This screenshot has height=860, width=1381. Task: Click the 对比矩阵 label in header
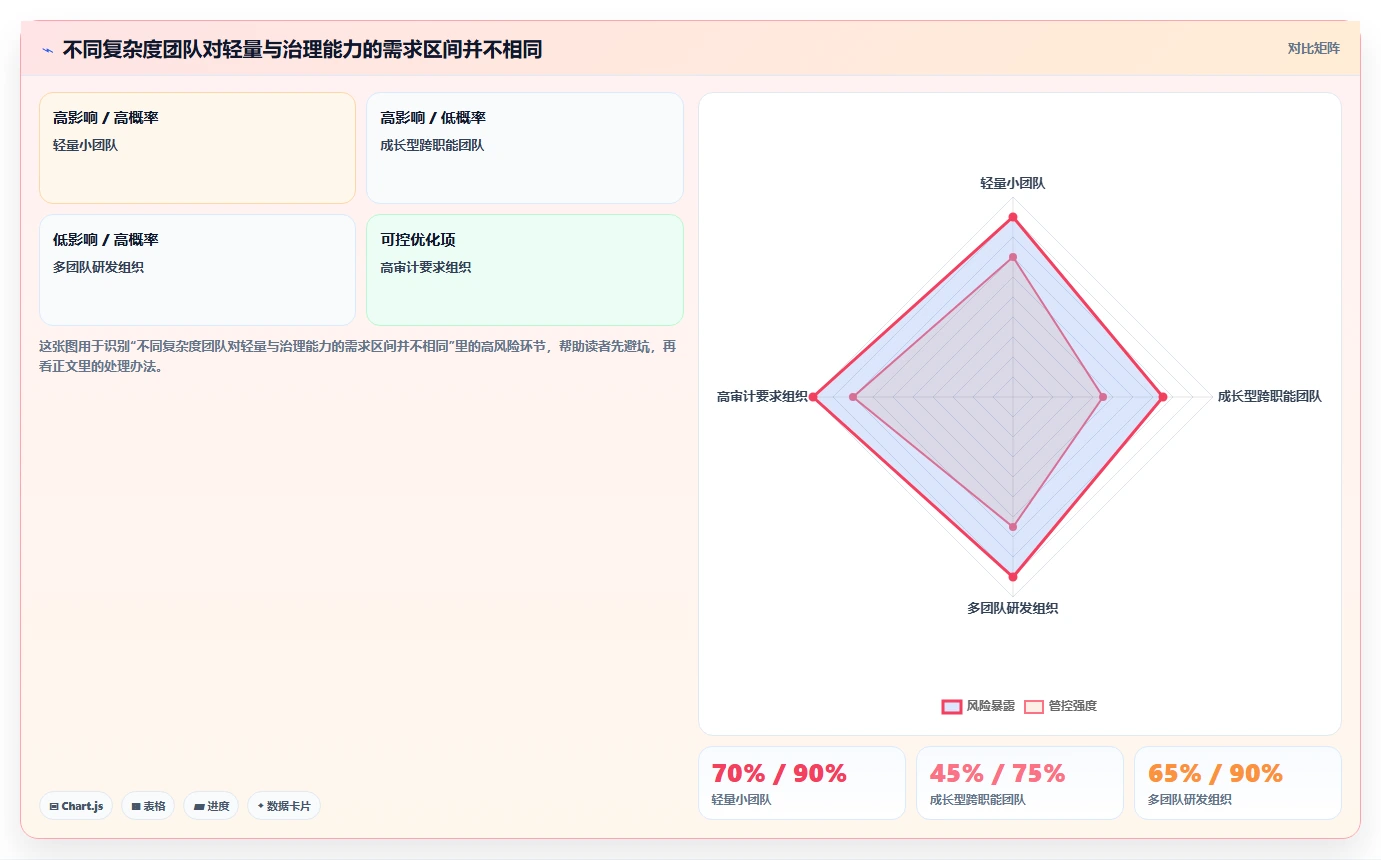(1313, 48)
